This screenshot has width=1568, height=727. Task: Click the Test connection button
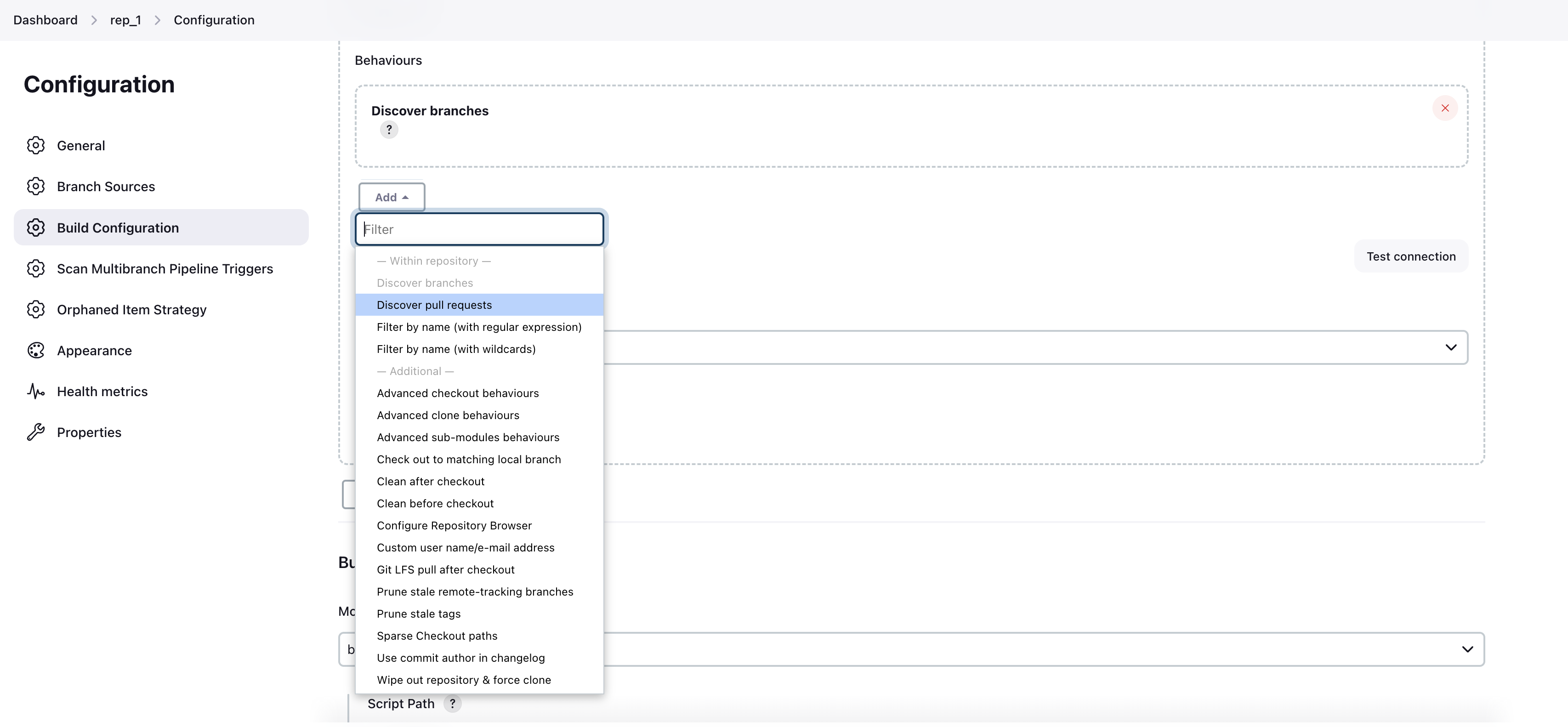tap(1411, 256)
